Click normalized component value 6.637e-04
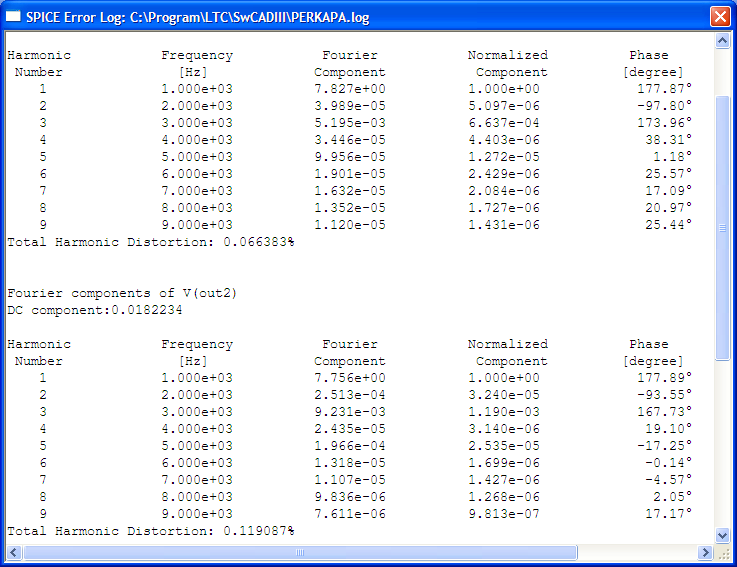This screenshot has width=737, height=567. [x=504, y=123]
